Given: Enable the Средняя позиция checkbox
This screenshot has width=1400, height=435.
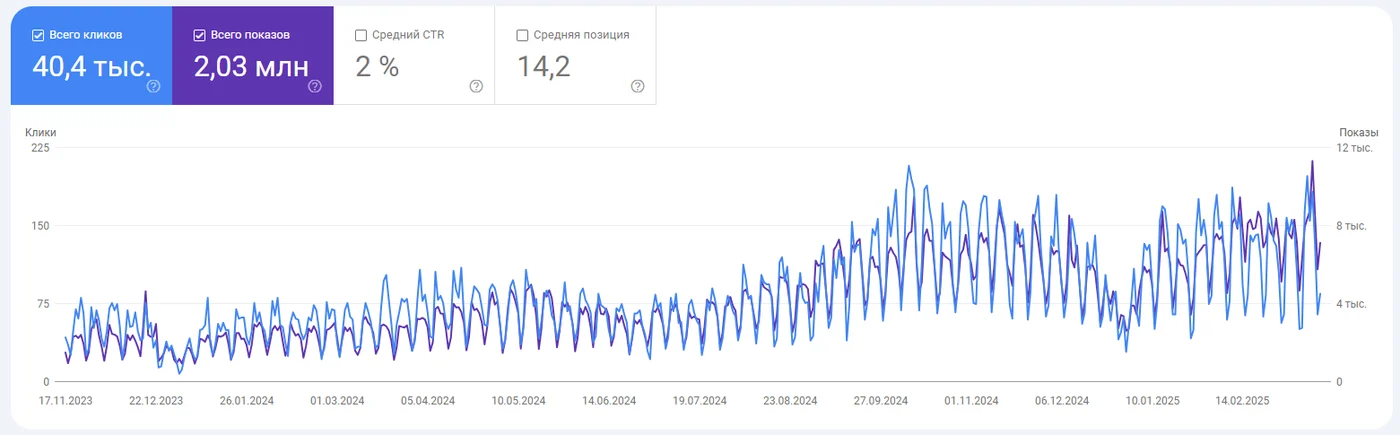Looking at the screenshot, I should point(522,35).
